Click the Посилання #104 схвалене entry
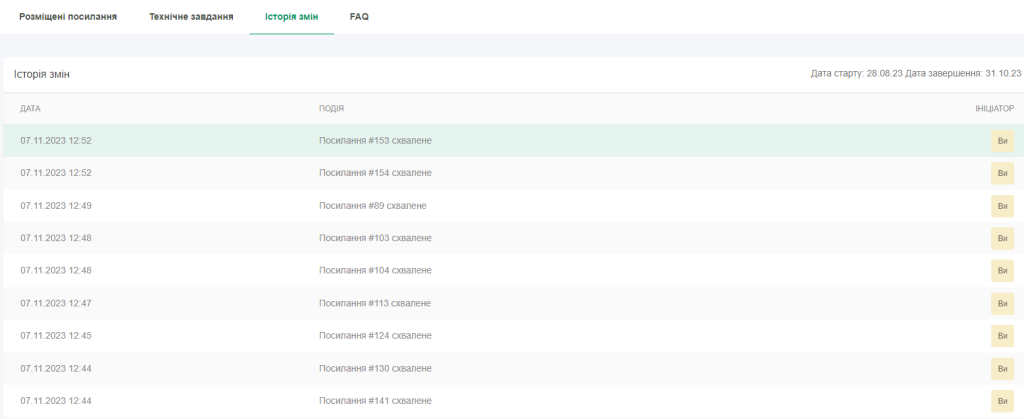Viewport: 1024px width, 419px height. [375, 271]
